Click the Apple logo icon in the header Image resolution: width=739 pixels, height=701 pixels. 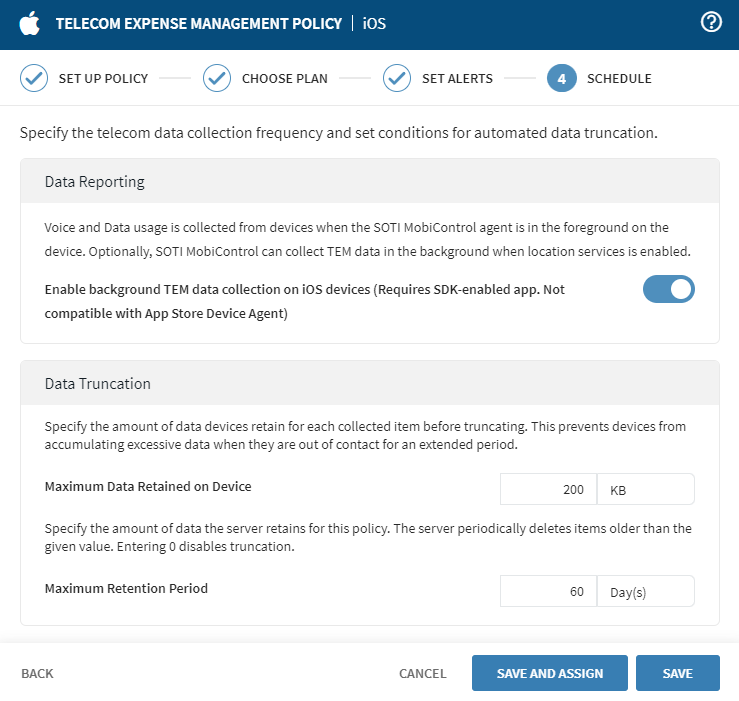click(30, 23)
